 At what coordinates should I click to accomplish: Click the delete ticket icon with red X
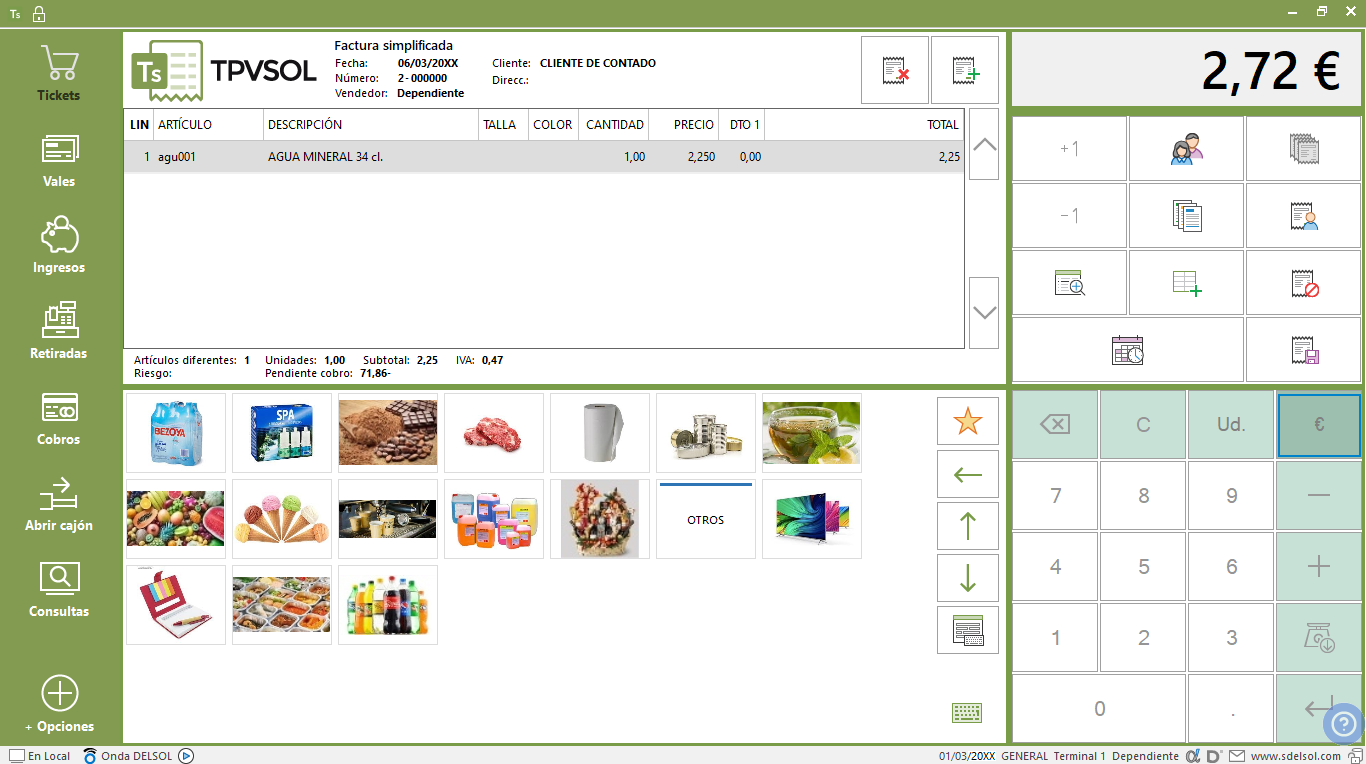pyautogui.click(x=895, y=70)
